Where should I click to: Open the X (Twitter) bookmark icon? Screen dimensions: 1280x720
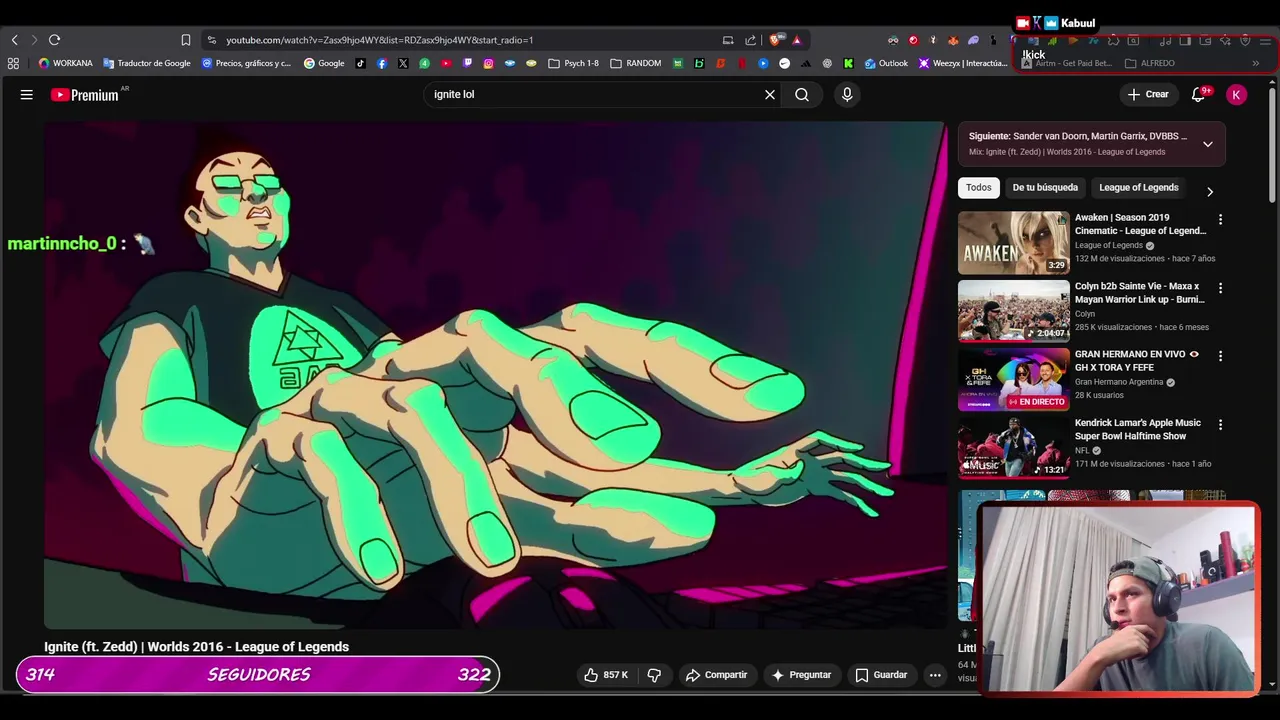click(403, 63)
